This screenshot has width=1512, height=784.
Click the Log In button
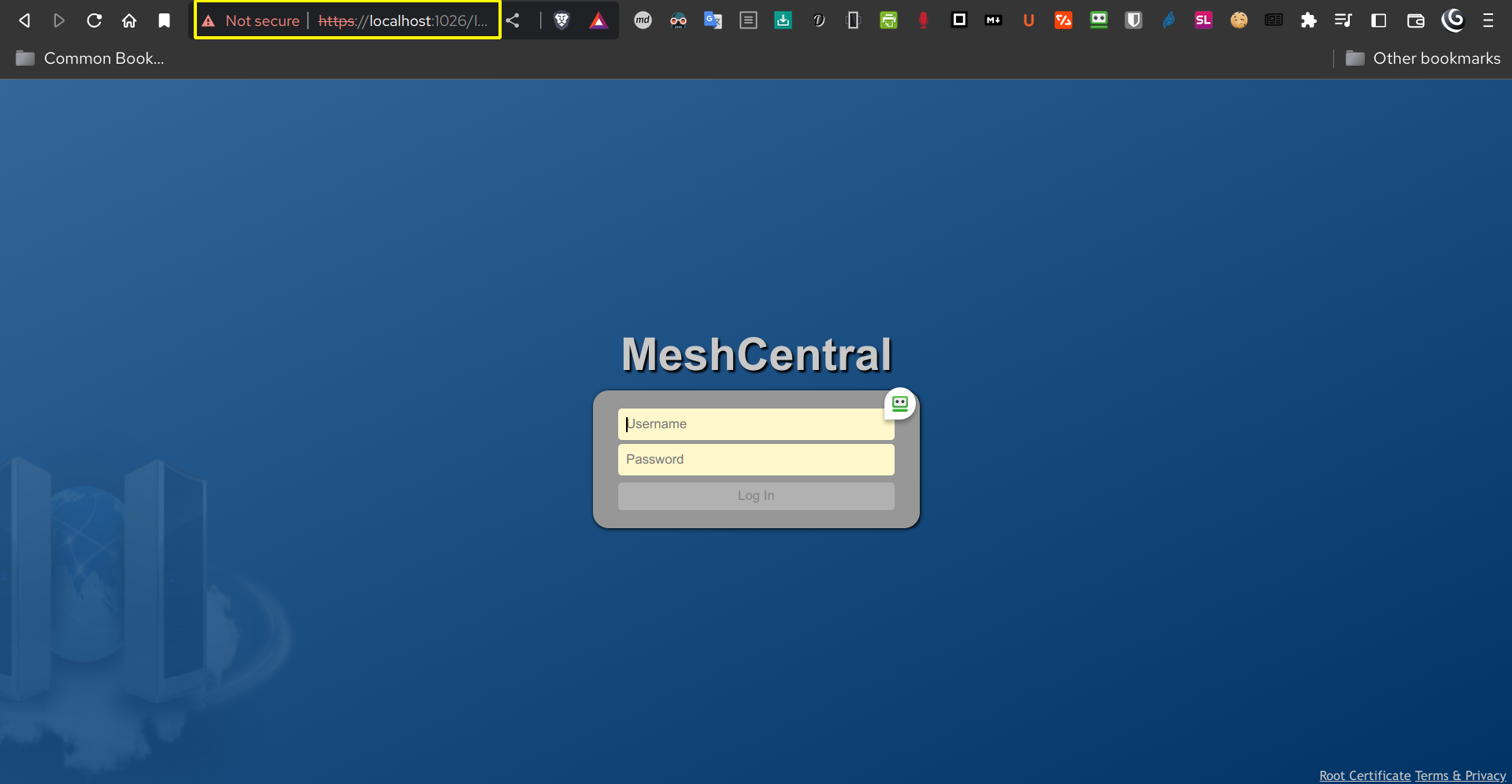756,496
